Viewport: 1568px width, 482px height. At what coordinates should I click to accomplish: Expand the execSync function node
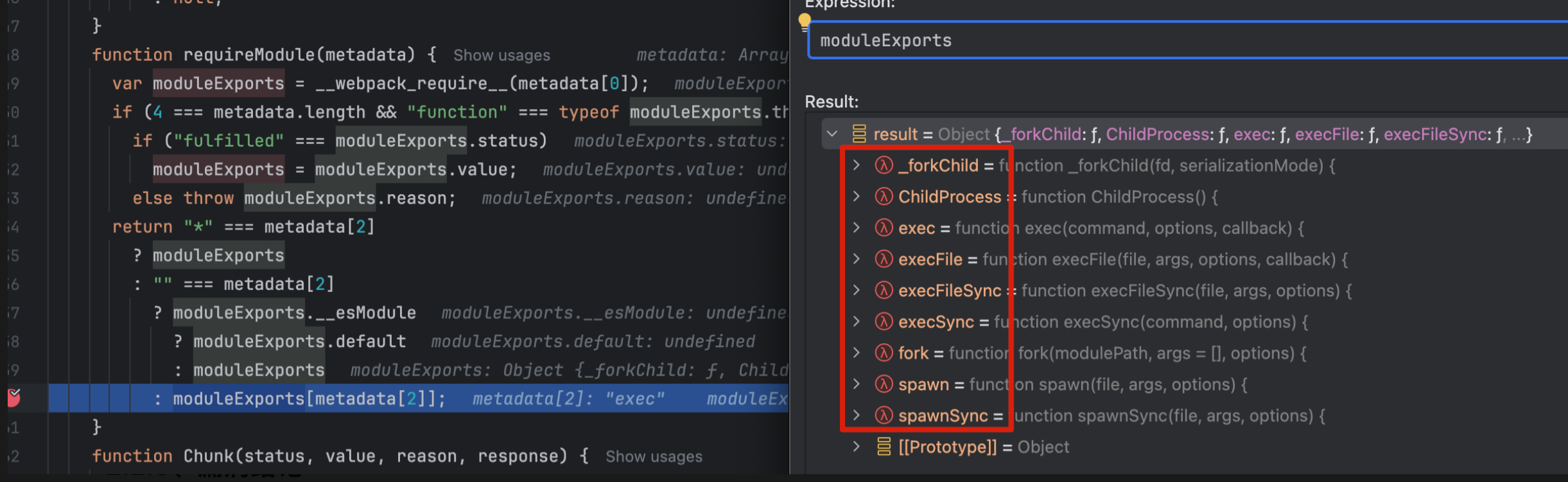856,321
